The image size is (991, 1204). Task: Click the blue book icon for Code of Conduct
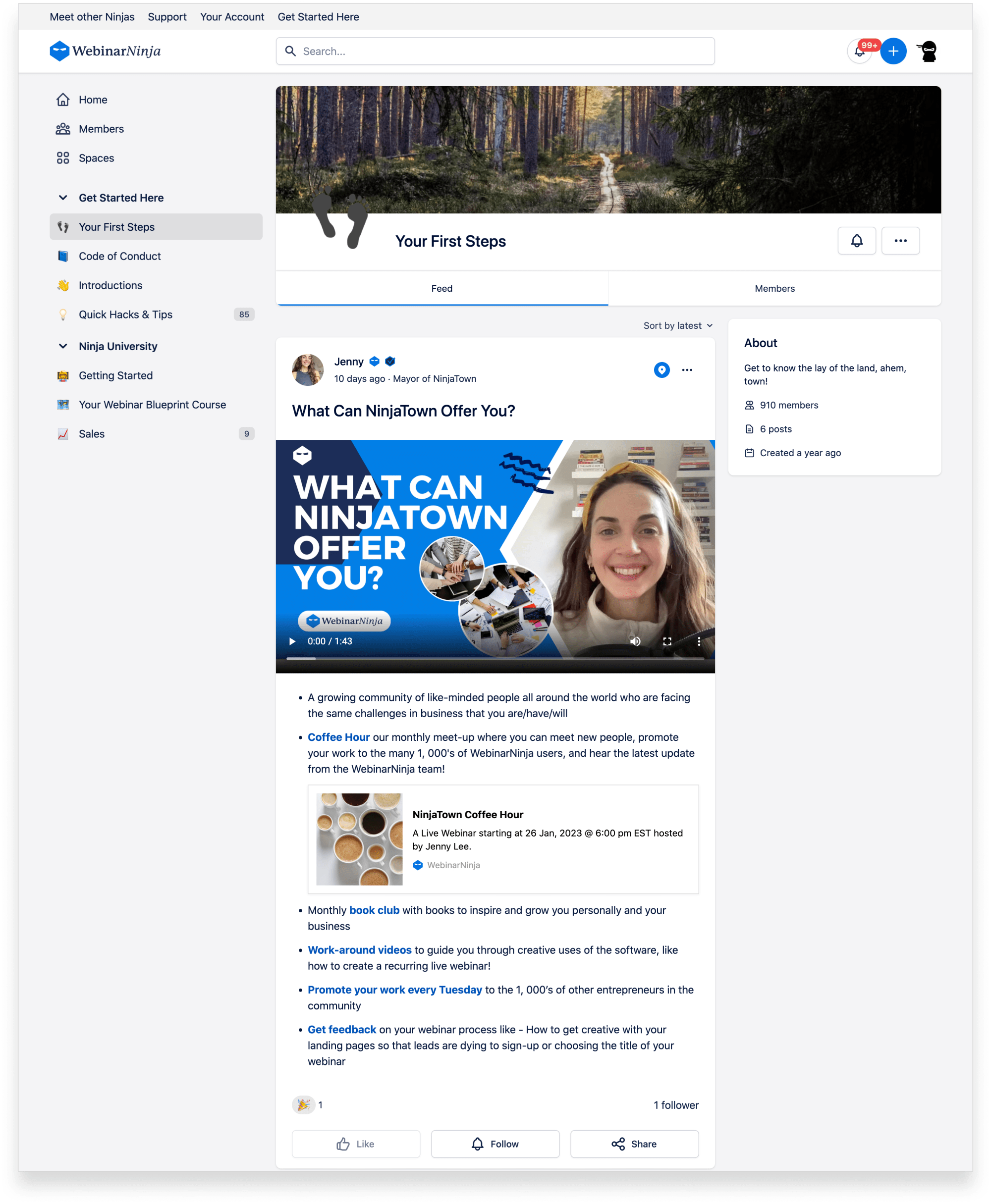pos(63,256)
